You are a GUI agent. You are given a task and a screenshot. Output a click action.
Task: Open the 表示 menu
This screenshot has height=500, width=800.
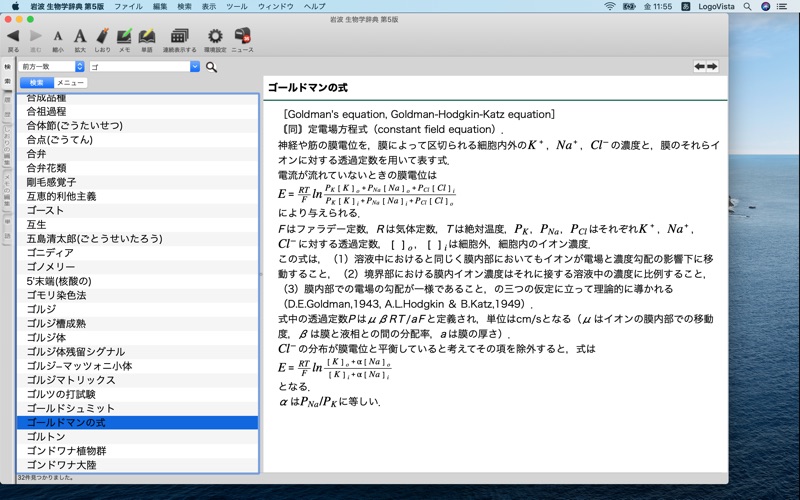(209, 6)
